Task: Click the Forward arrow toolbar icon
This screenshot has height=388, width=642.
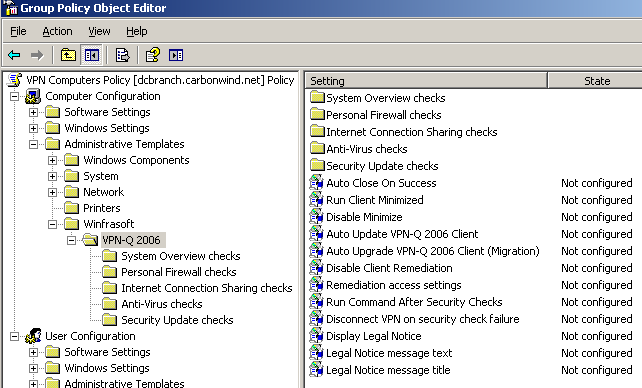Action: tap(37, 55)
